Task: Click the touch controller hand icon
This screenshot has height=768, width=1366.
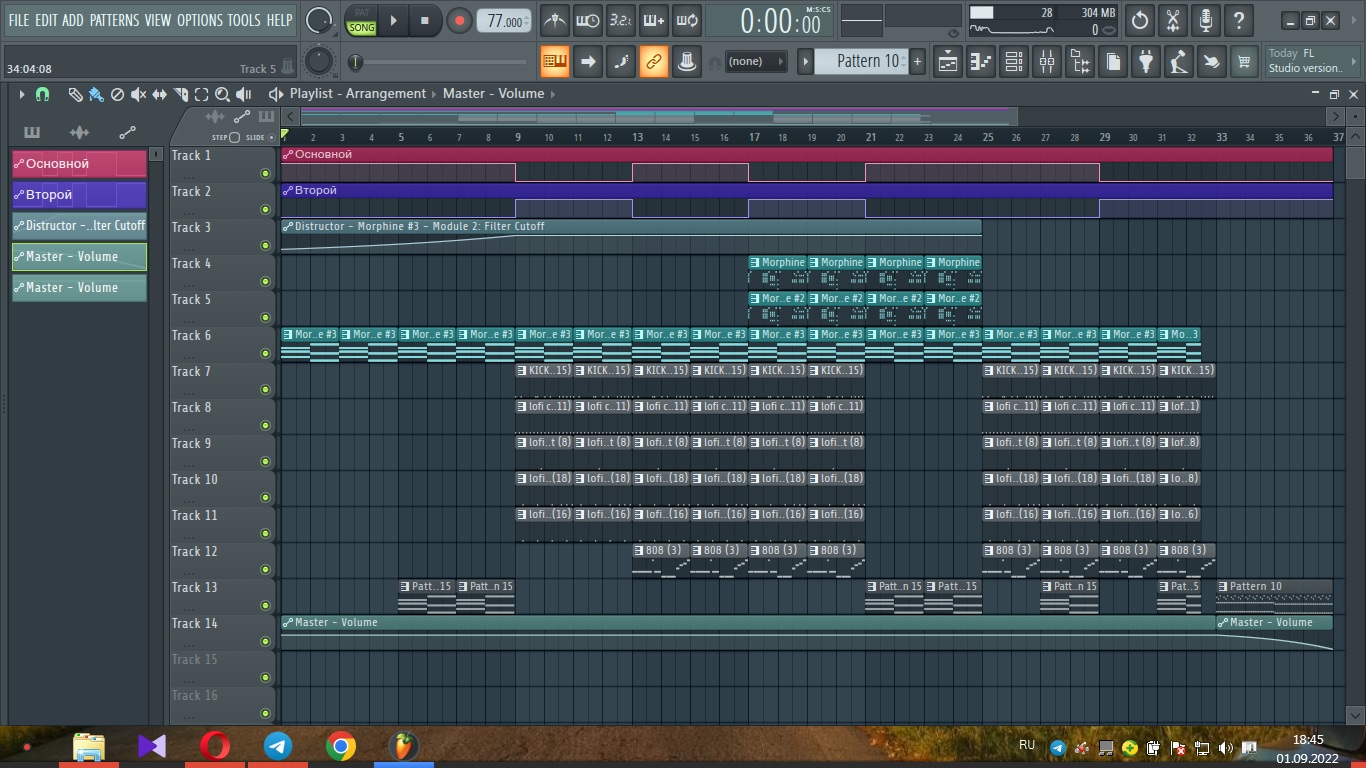Action: (x=1211, y=61)
